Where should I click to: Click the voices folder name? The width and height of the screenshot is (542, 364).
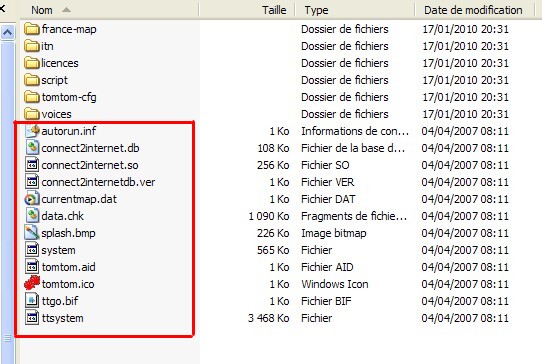(x=56, y=114)
